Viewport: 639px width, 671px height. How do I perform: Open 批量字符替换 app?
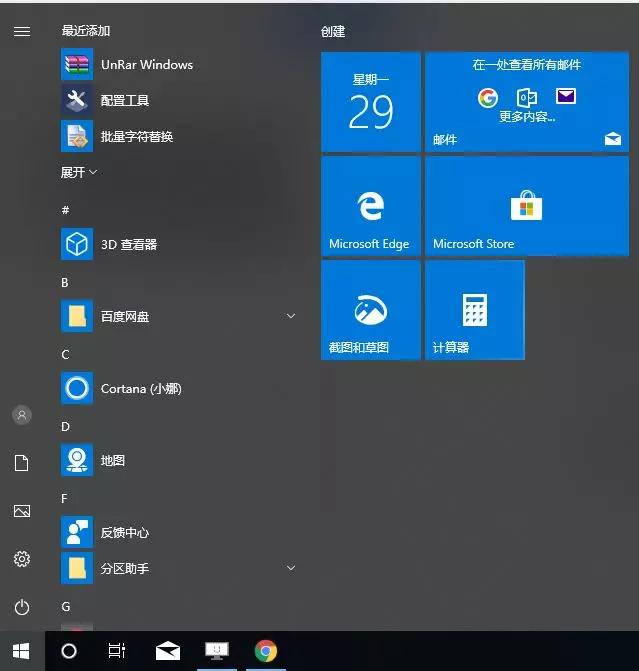click(136, 136)
